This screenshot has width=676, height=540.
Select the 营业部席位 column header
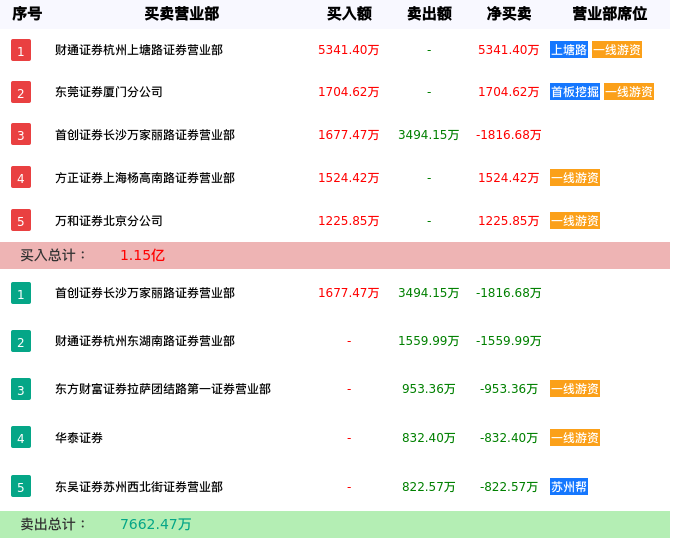[610, 14]
